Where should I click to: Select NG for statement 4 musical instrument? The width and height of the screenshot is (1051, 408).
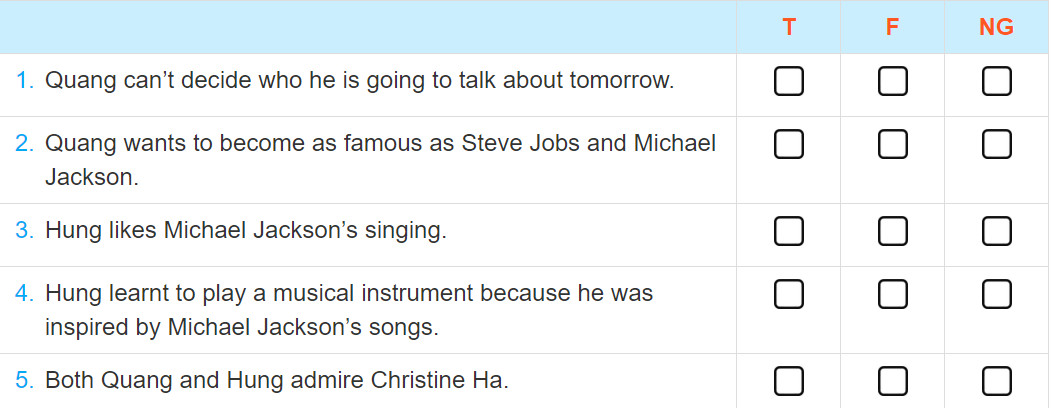pyautogui.click(x=996, y=294)
